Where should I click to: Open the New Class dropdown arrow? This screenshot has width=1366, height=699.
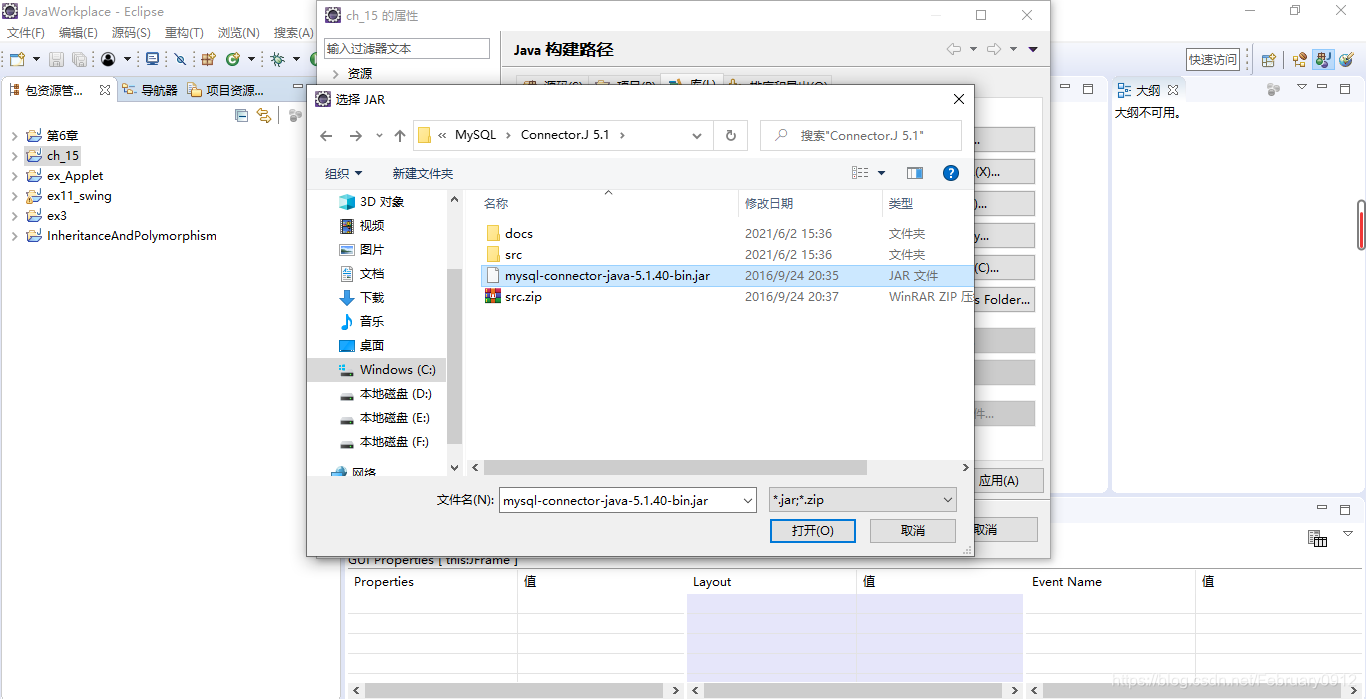[252, 60]
